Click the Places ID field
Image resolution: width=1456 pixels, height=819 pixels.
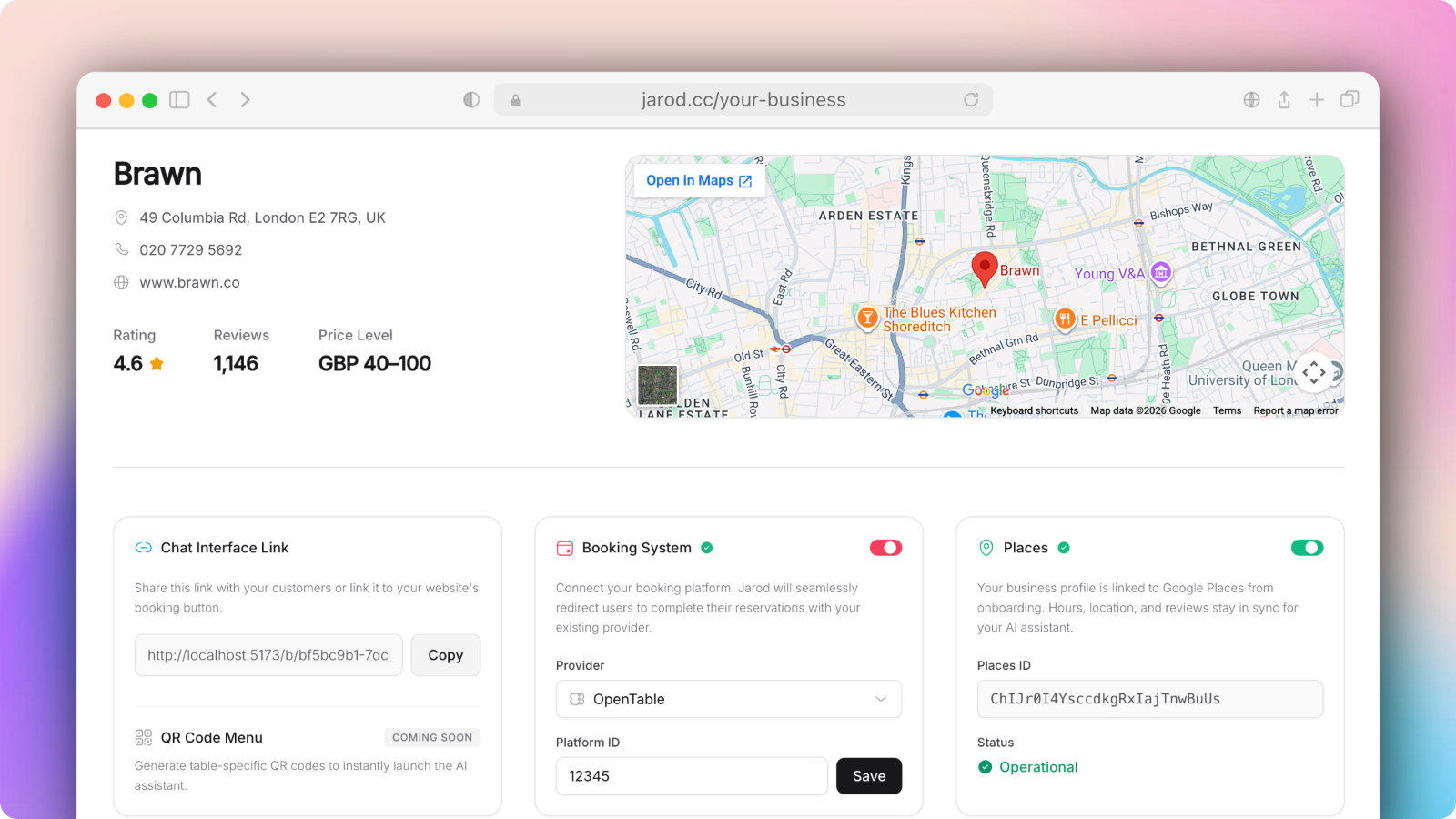click(1150, 699)
